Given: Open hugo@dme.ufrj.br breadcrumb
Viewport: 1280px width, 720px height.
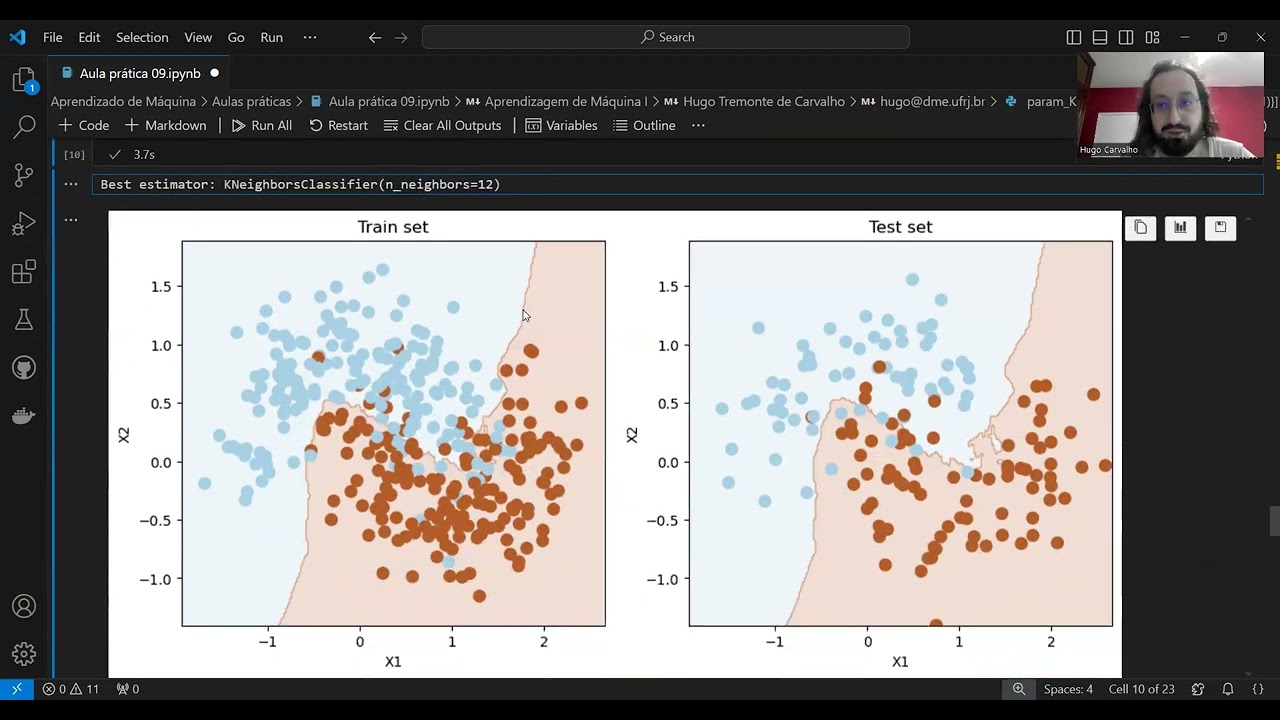Looking at the screenshot, I should click(923, 101).
